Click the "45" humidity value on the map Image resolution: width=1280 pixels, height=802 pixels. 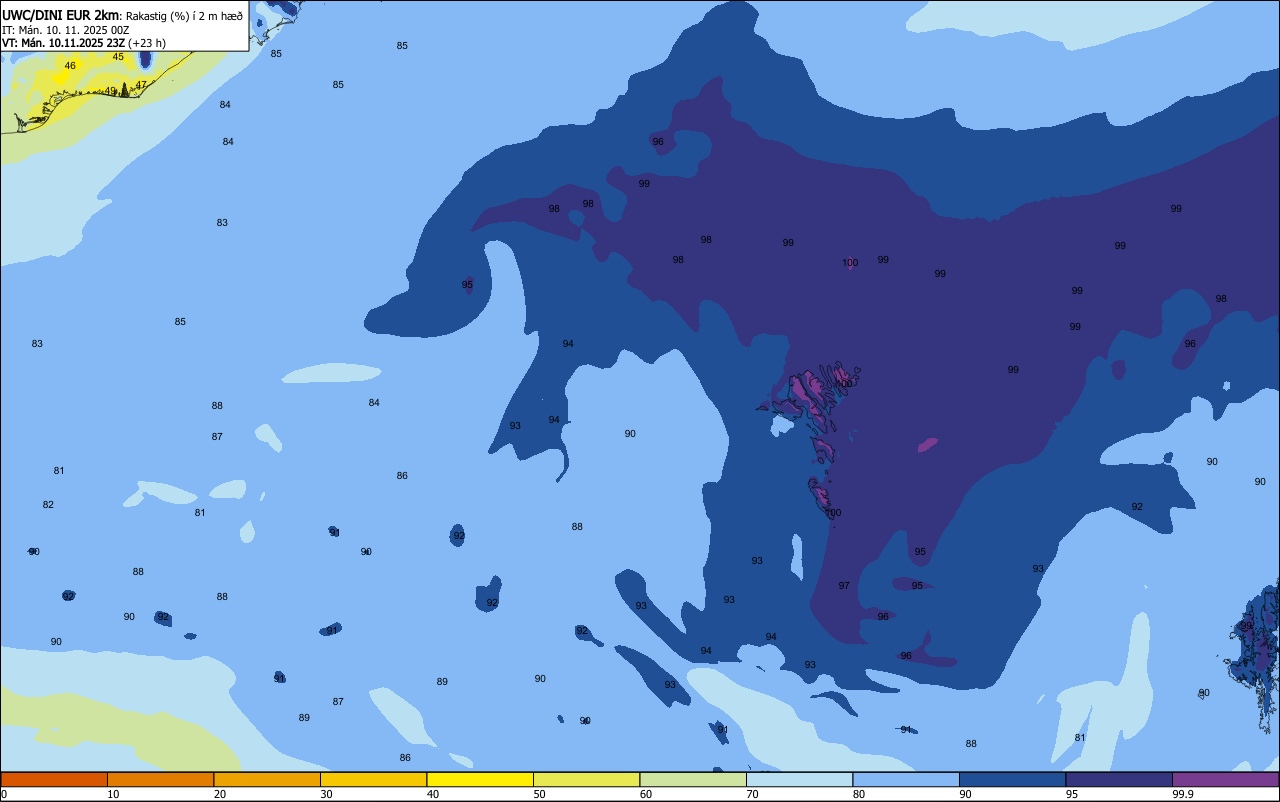118,57
